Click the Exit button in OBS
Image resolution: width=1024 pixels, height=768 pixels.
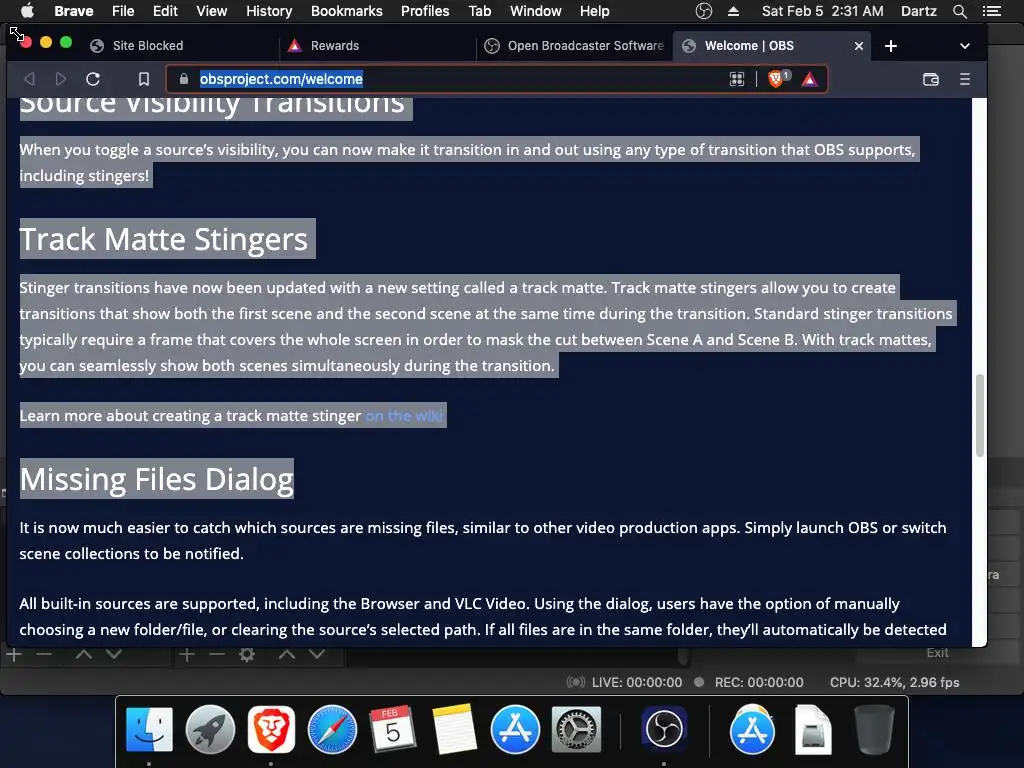[x=937, y=653]
